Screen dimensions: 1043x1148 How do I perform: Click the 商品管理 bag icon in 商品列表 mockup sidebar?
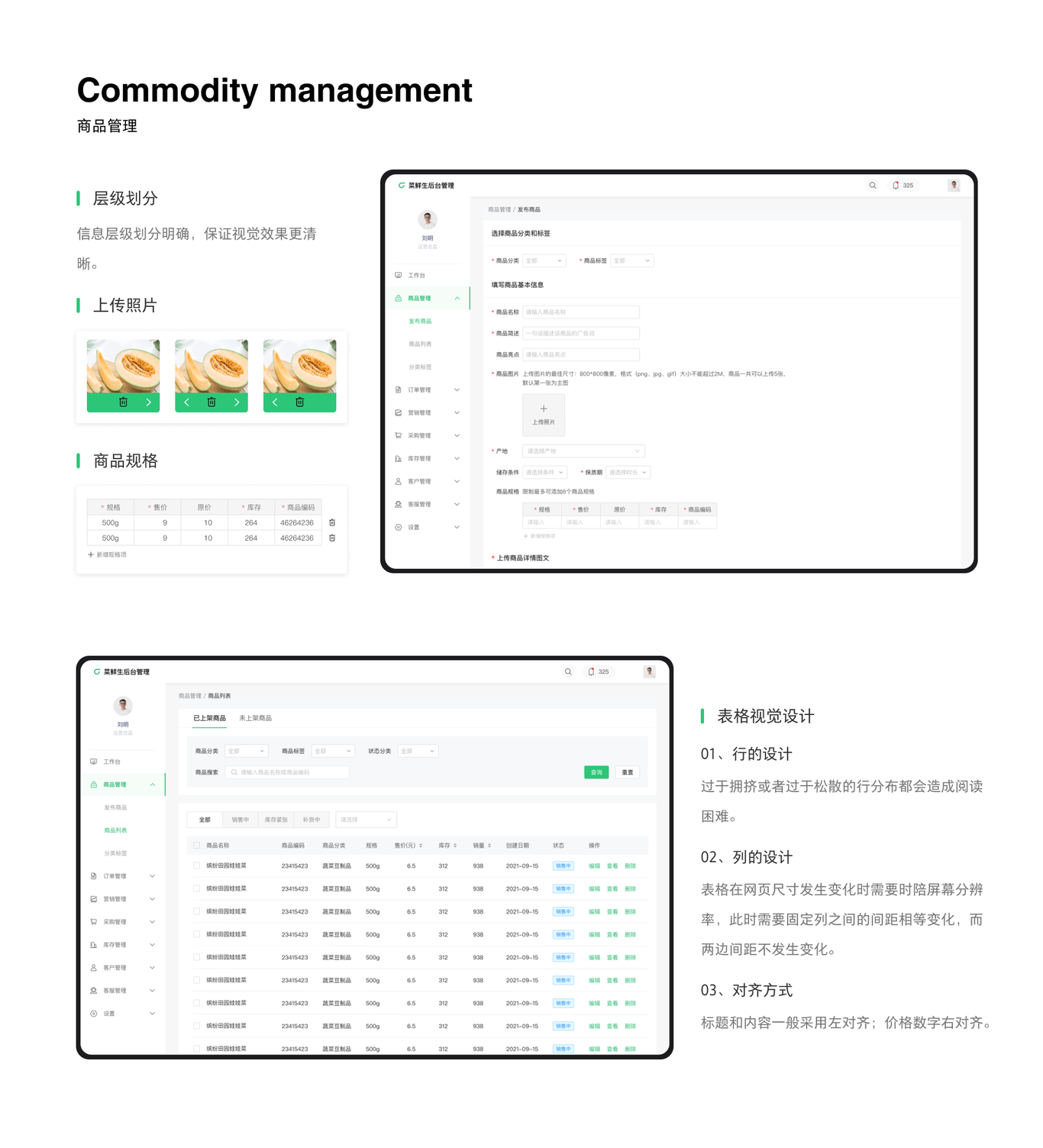[94, 784]
